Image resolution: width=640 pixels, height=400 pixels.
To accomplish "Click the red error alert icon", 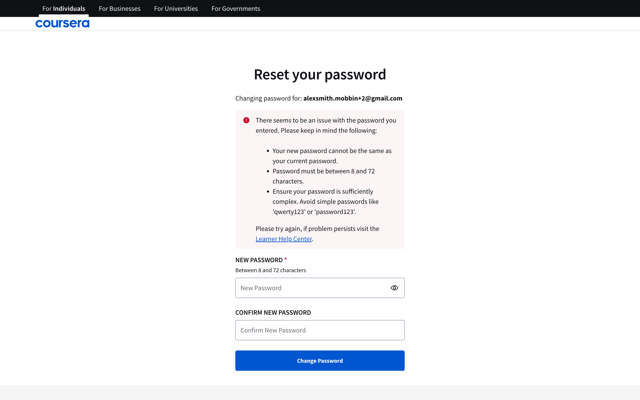I will 246,120.
